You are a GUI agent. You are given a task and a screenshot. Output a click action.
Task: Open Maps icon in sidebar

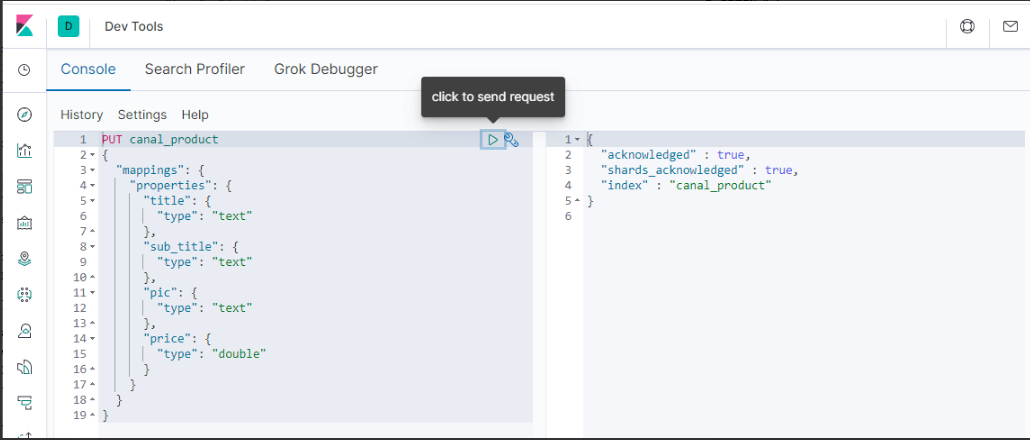(x=24, y=258)
